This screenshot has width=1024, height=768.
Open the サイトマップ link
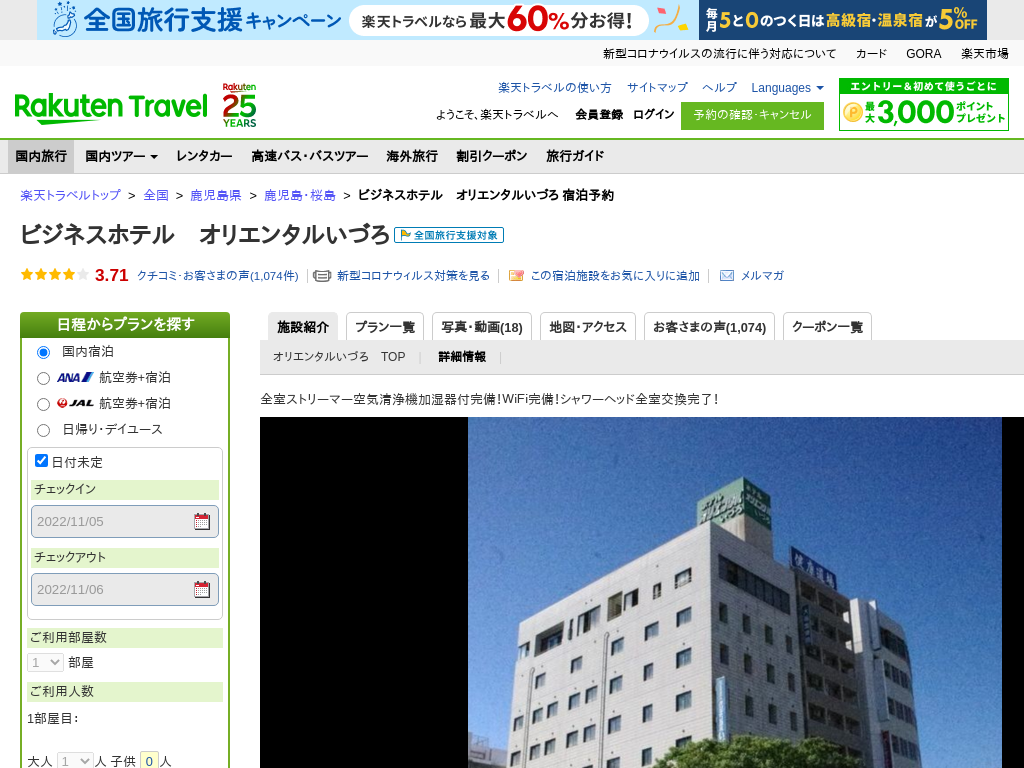point(657,88)
